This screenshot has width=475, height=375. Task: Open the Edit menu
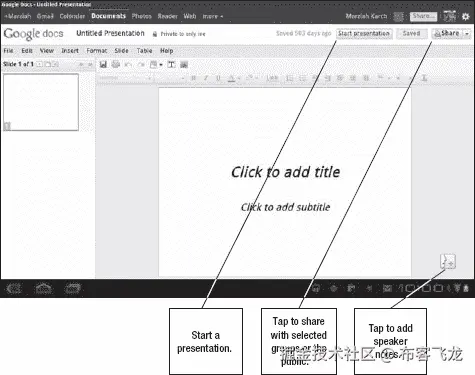(27, 51)
